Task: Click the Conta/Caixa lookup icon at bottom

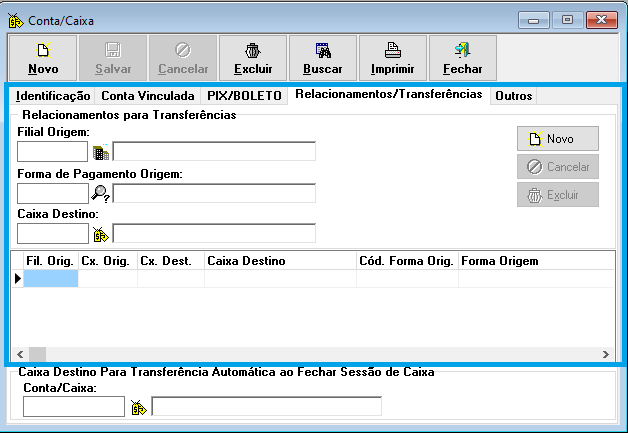Action: pos(138,407)
